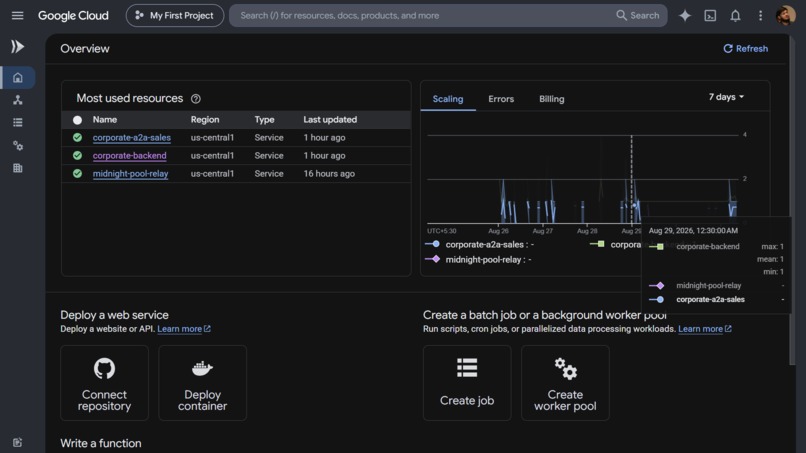
Task: Open notifications bell
Action: [x=735, y=15]
